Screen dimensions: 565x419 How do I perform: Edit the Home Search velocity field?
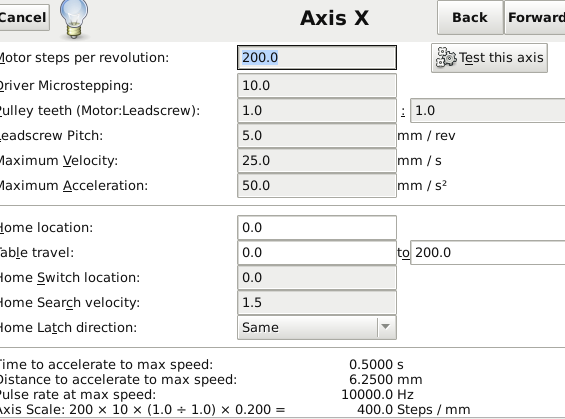317,303
